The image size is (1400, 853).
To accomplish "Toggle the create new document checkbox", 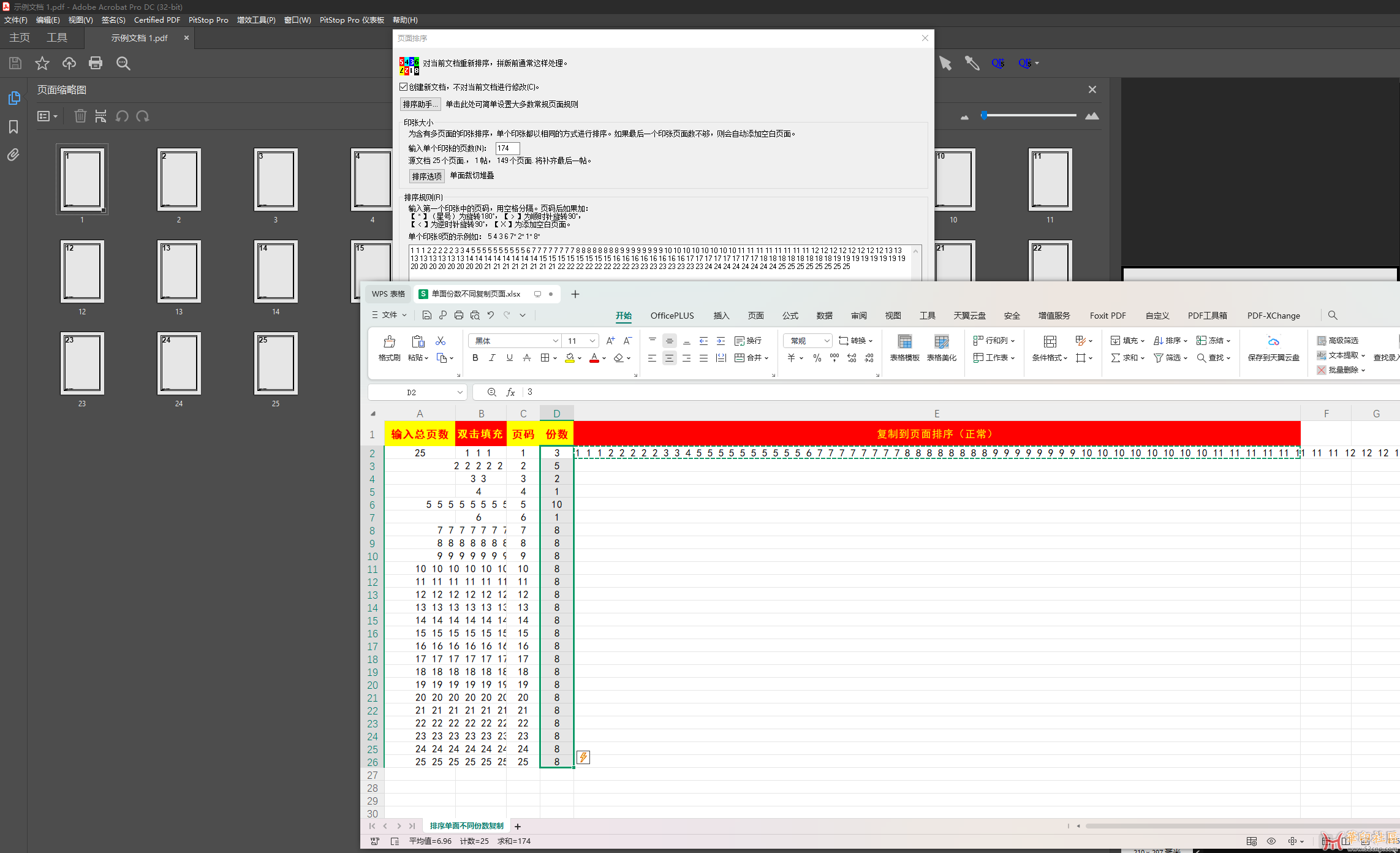I will (404, 87).
